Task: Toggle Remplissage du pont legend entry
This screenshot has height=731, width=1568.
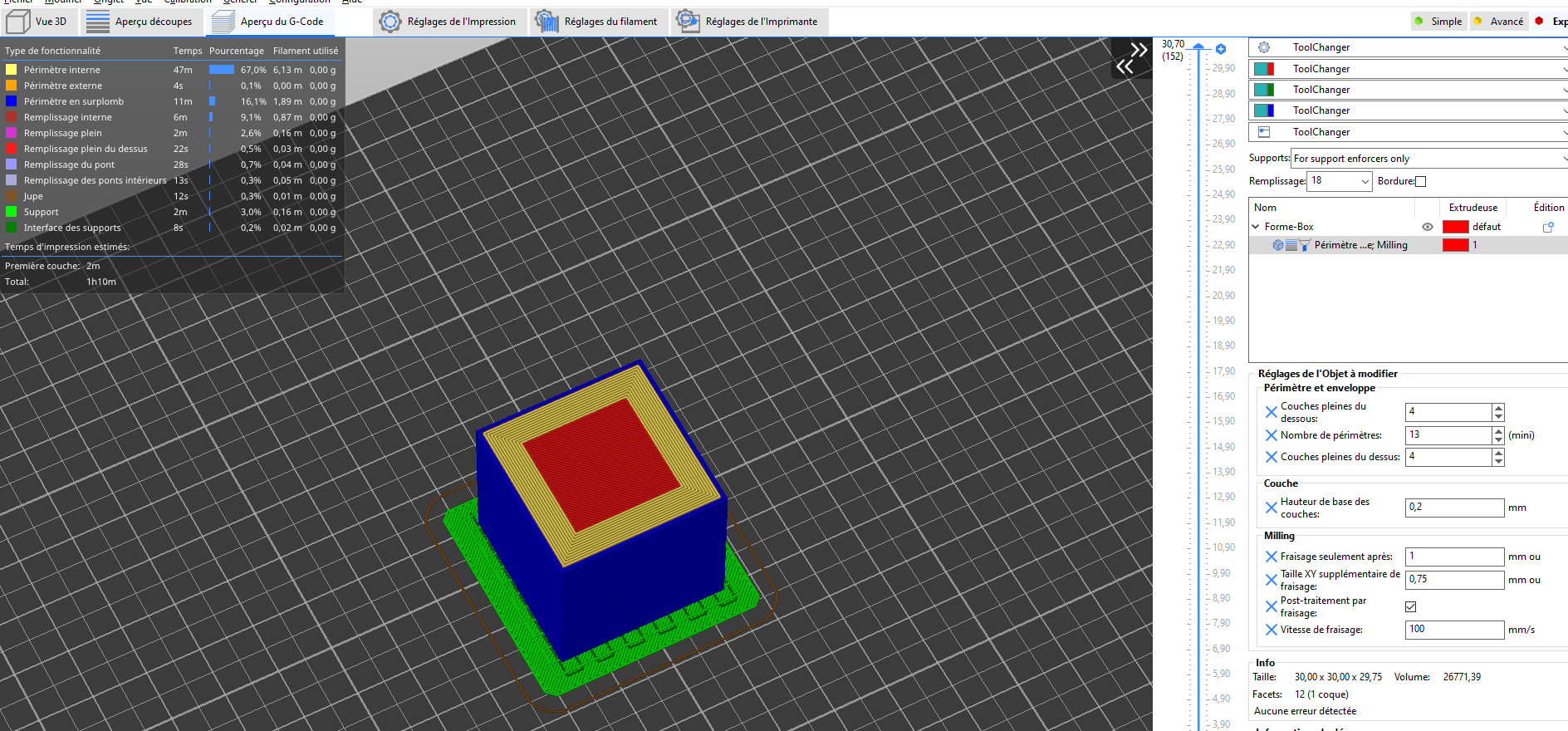Action: click(x=171, y=164)
